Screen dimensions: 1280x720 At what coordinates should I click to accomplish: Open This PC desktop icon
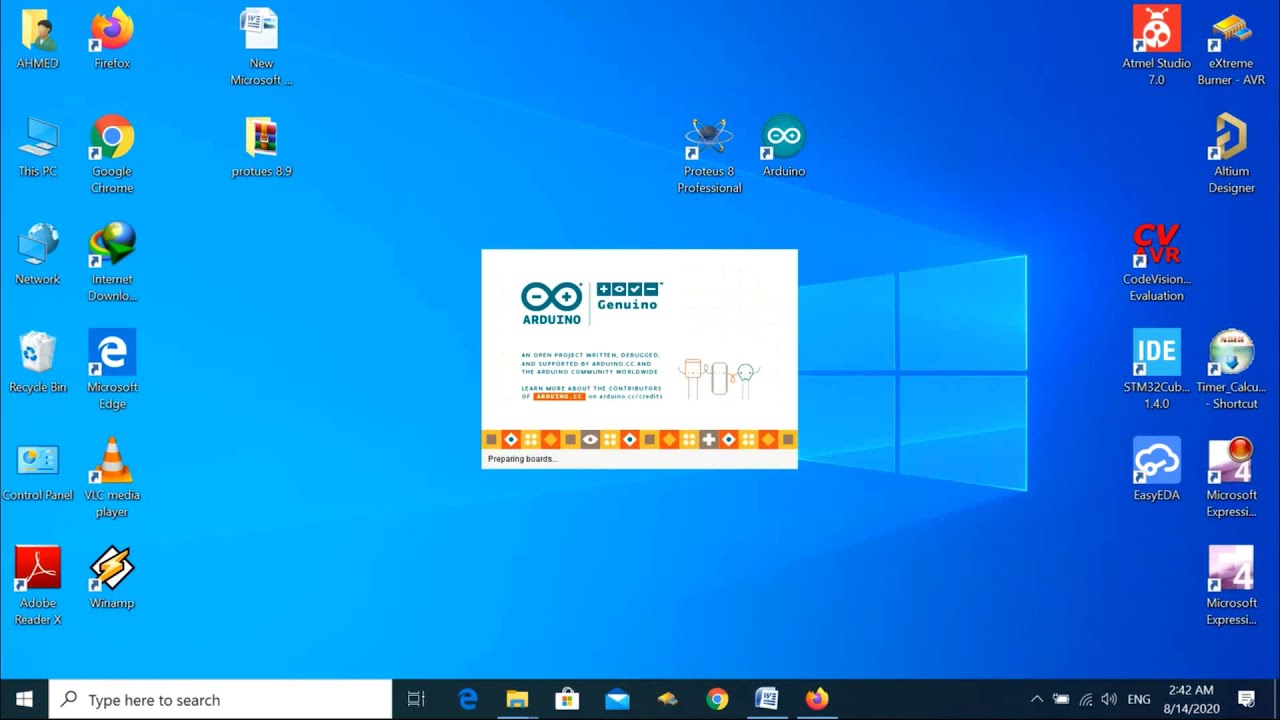point(38,148)
